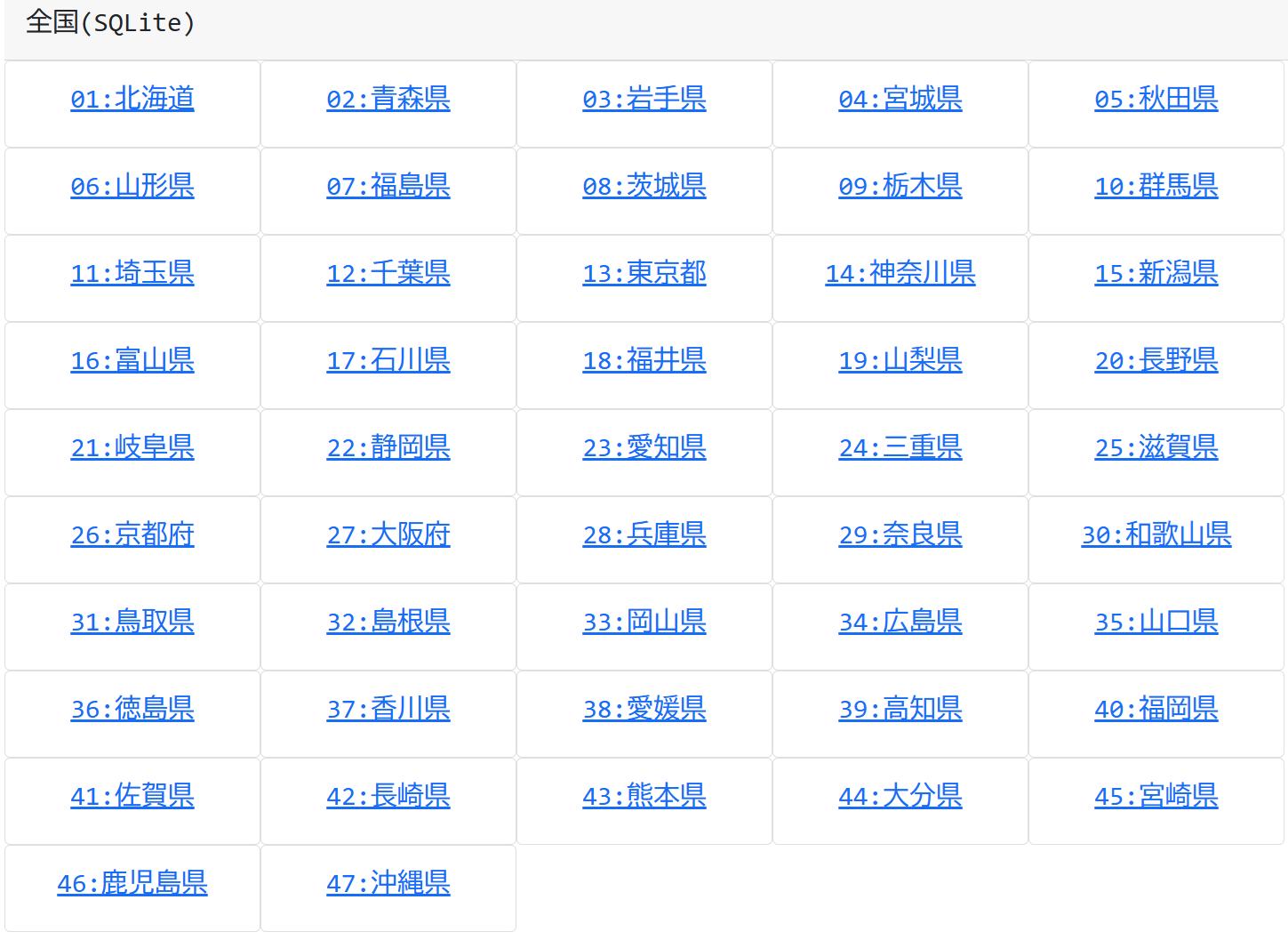Click the 14:神奈川県 link
Image resolution: width=1288 pixels, height=940 pixels.
click(900, 273)
